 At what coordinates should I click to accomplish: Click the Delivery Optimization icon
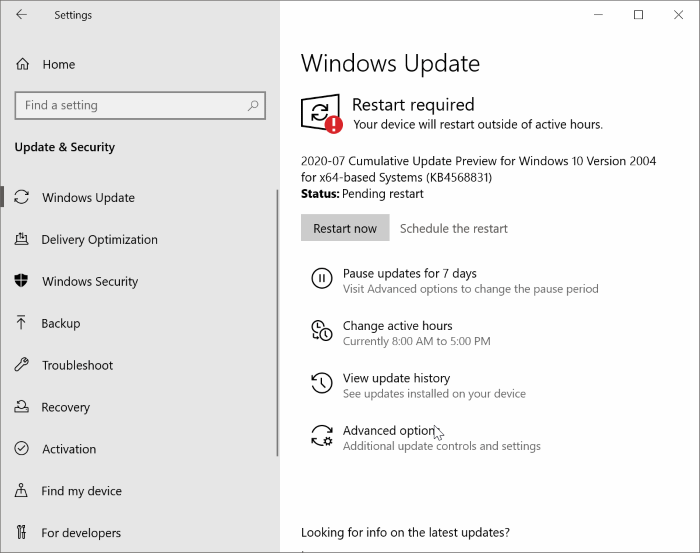click(x=21, y=239)
